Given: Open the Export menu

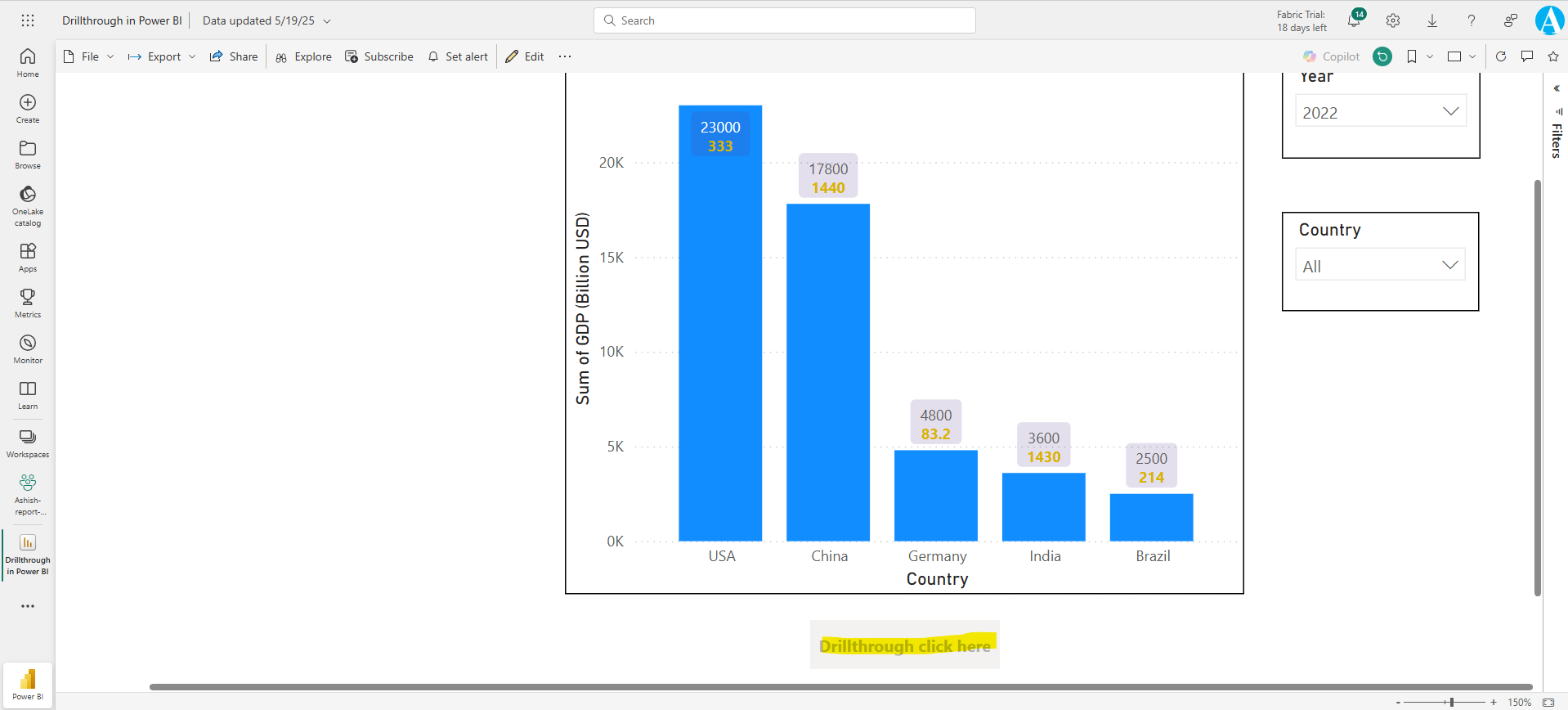Looking at the screenshot, I should [x=163, y=56].
